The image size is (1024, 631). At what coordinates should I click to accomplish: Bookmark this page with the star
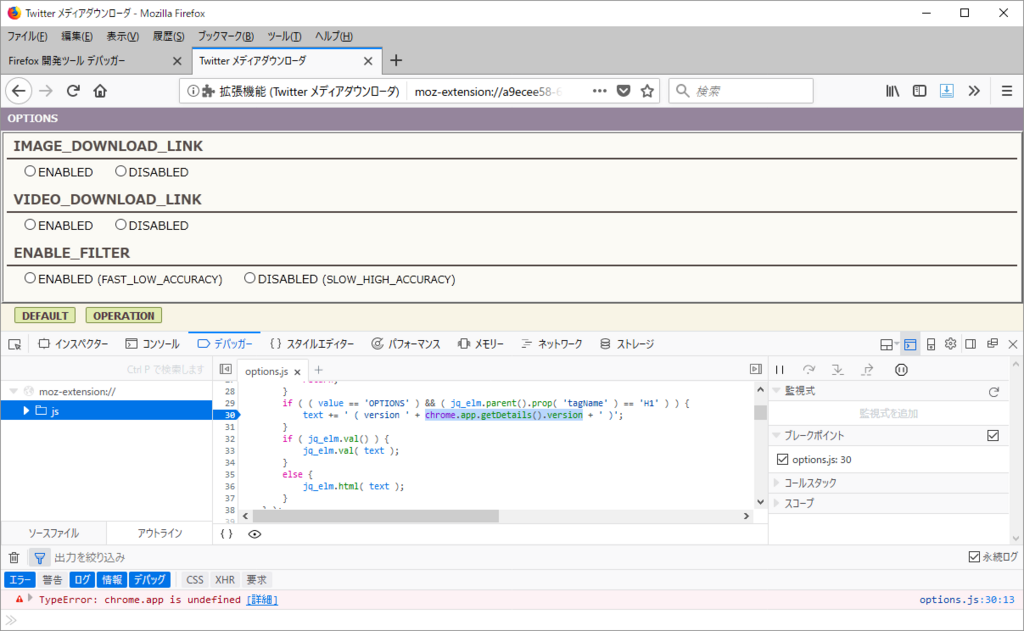tap(647, 91)
